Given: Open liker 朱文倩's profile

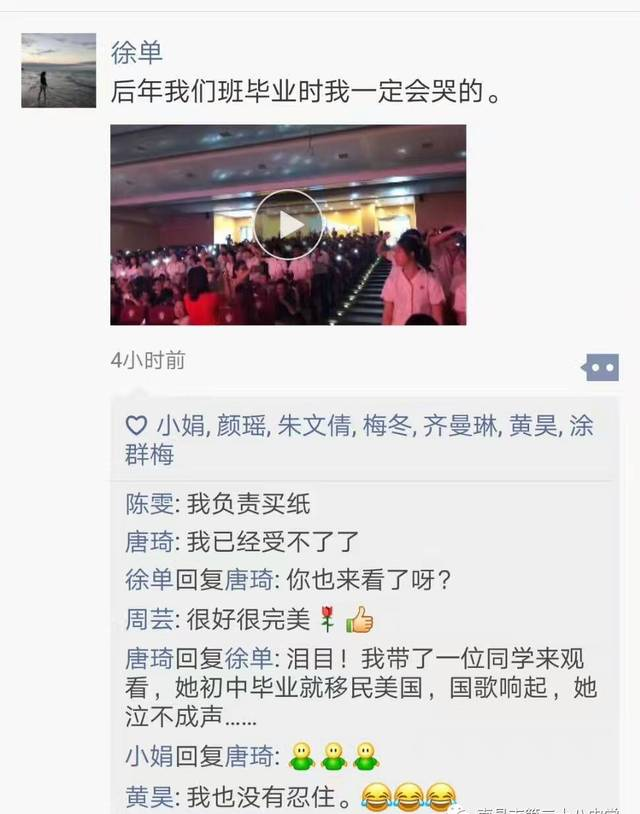Looking at the screenshot, I should click(x=315, y=426).
